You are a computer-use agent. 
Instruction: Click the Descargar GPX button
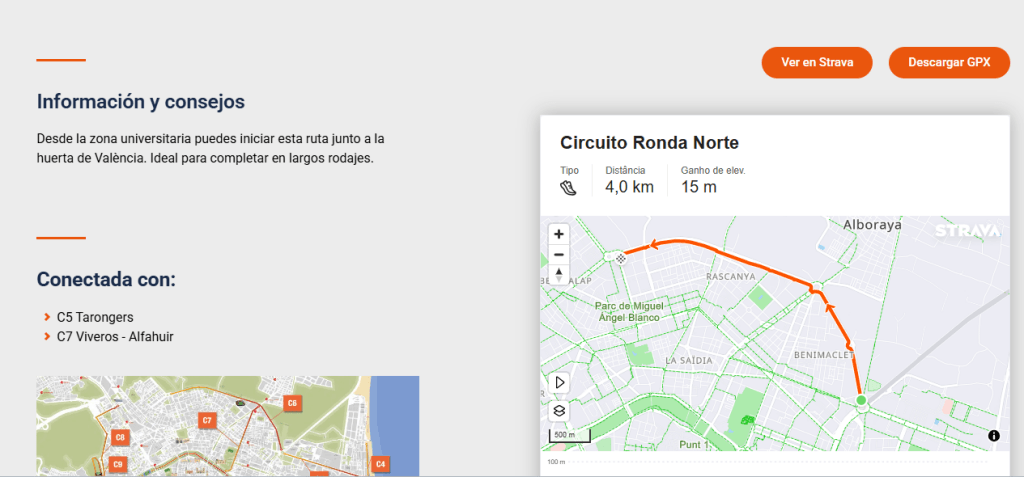pos(949,63)
